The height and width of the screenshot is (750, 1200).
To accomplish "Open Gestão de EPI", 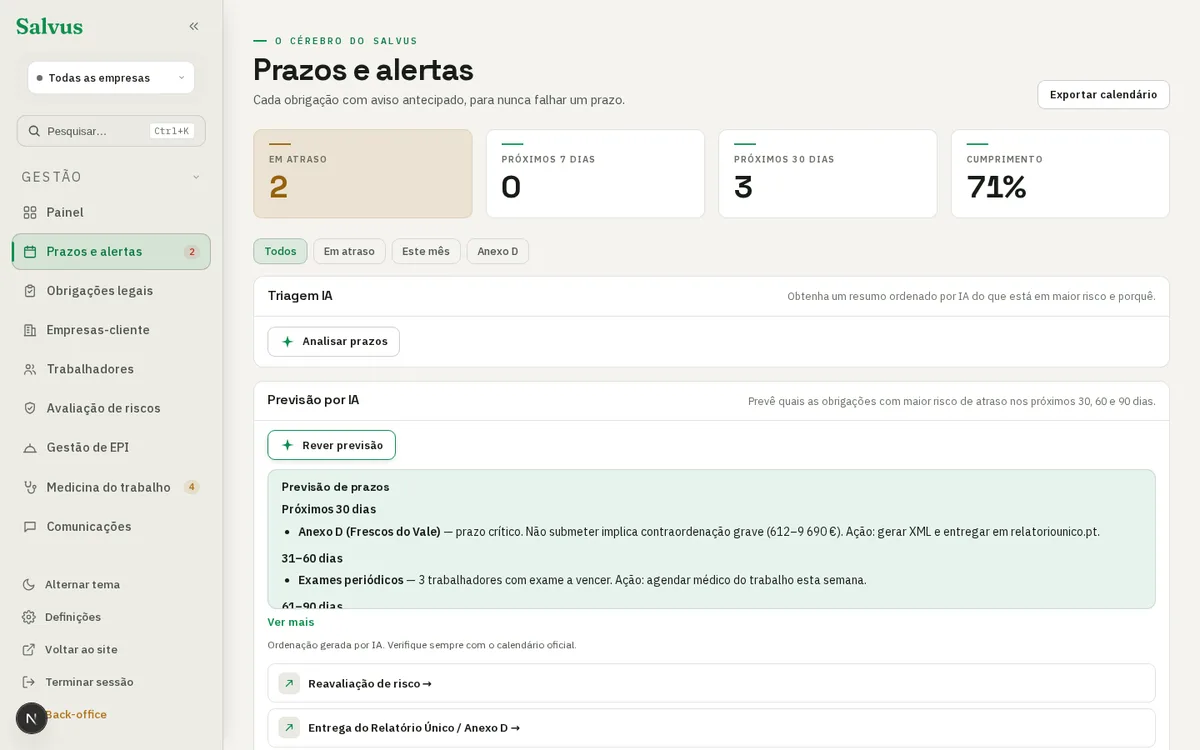I will click(111, 448).
